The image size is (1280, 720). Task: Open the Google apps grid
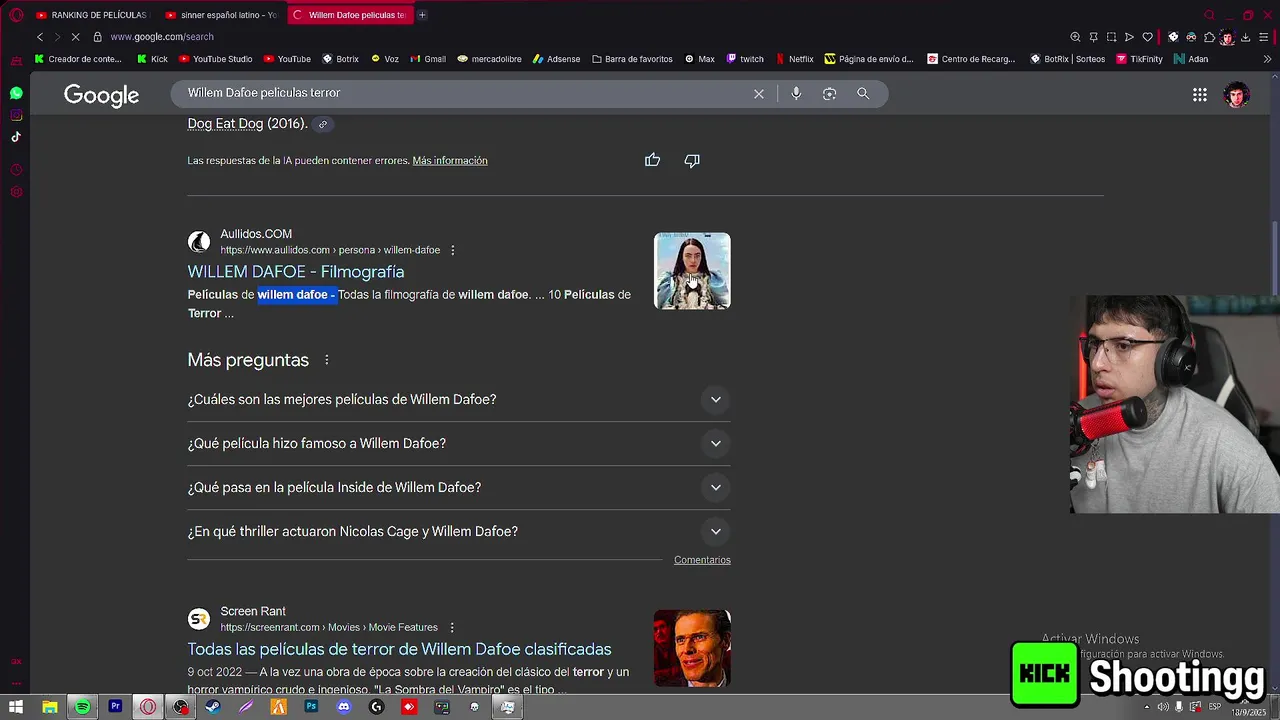coord(1200,95)
